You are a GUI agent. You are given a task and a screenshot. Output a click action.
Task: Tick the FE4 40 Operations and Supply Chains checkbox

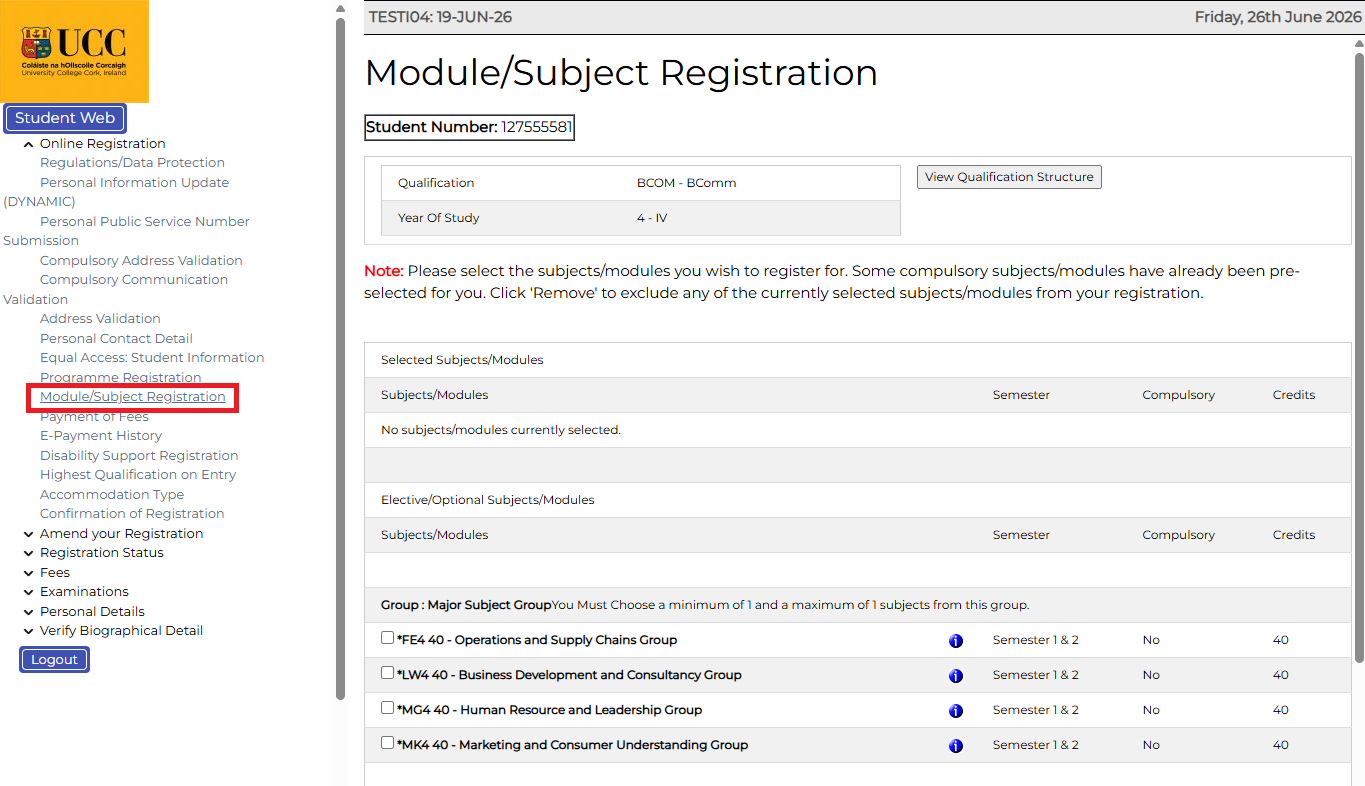[388, 638]
